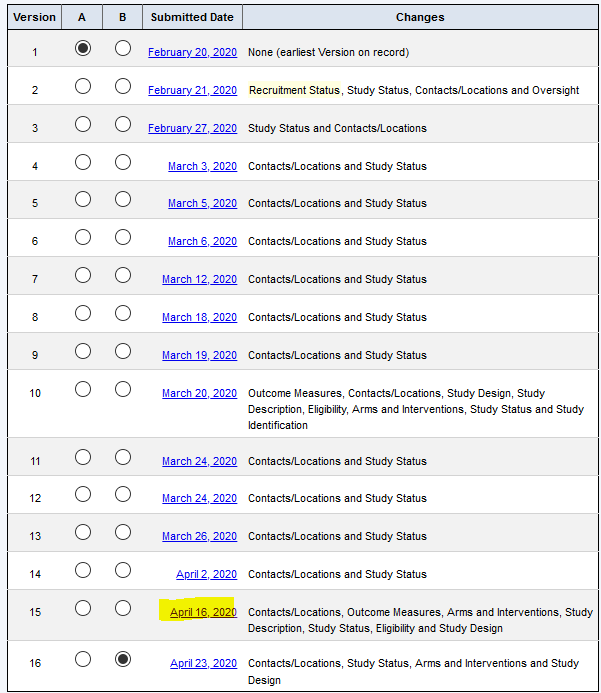Click version 15's changes description text

tap(420, 620)
